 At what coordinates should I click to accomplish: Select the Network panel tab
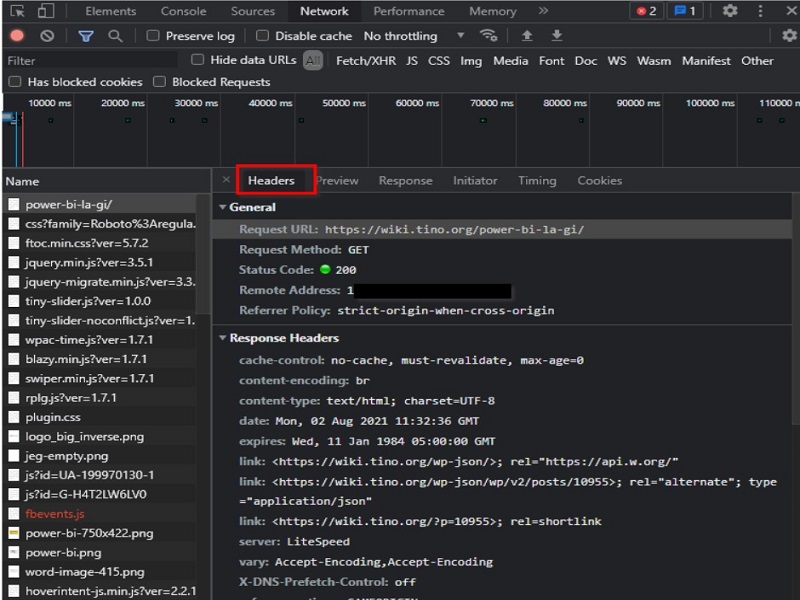(324, 11)
